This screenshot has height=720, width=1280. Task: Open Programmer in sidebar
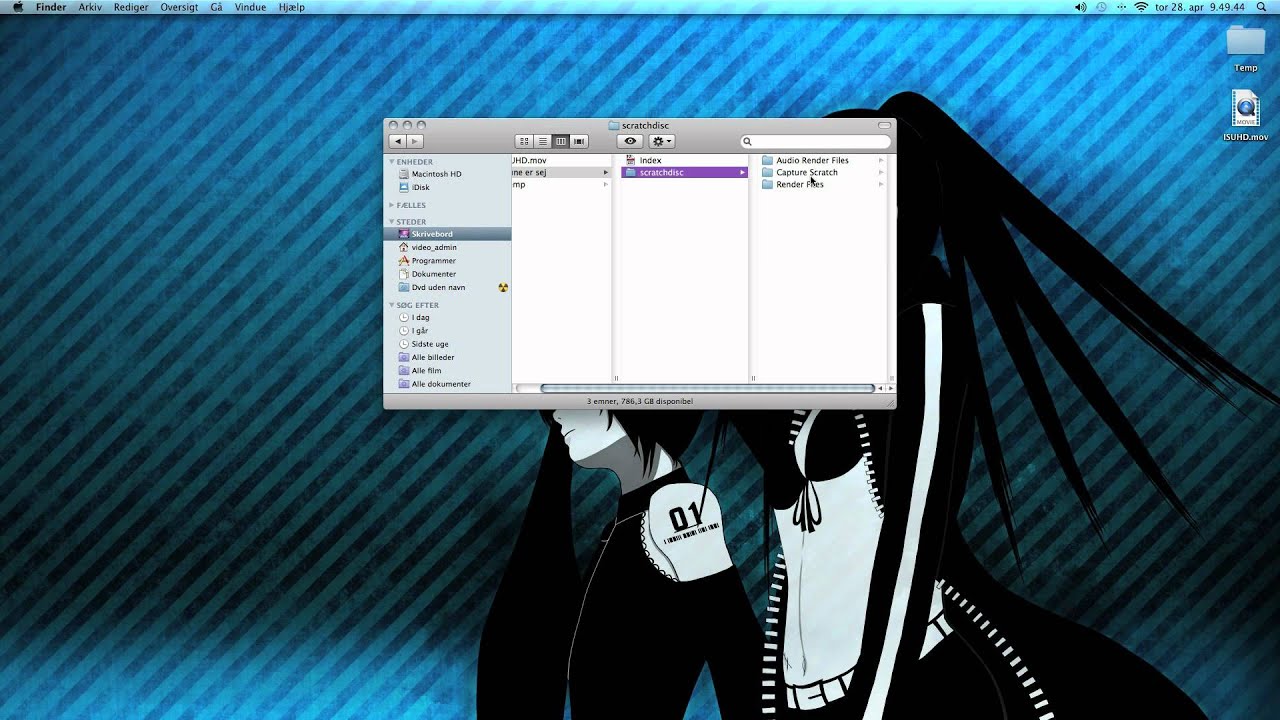447,260
